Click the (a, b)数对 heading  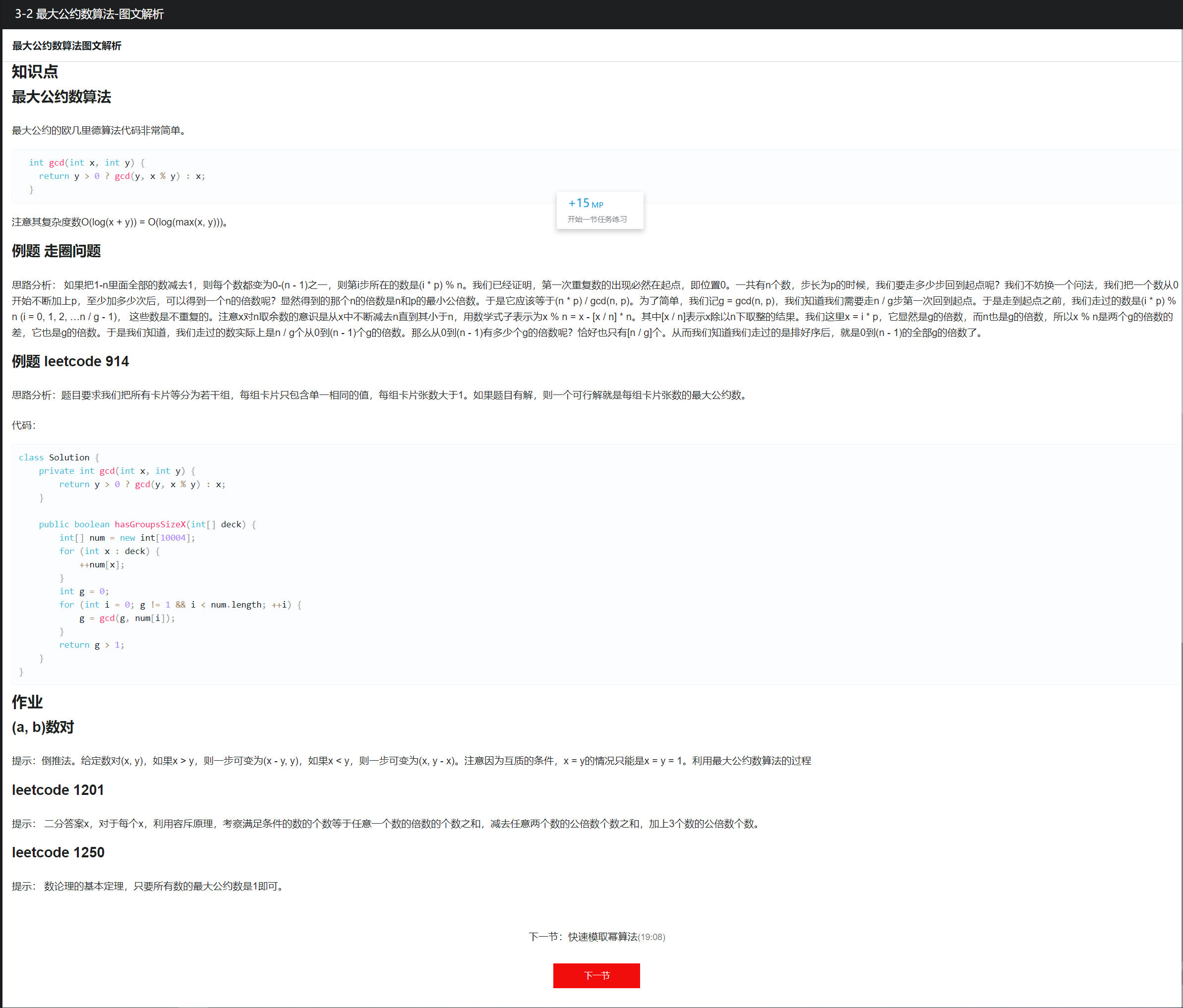[43, 727]
